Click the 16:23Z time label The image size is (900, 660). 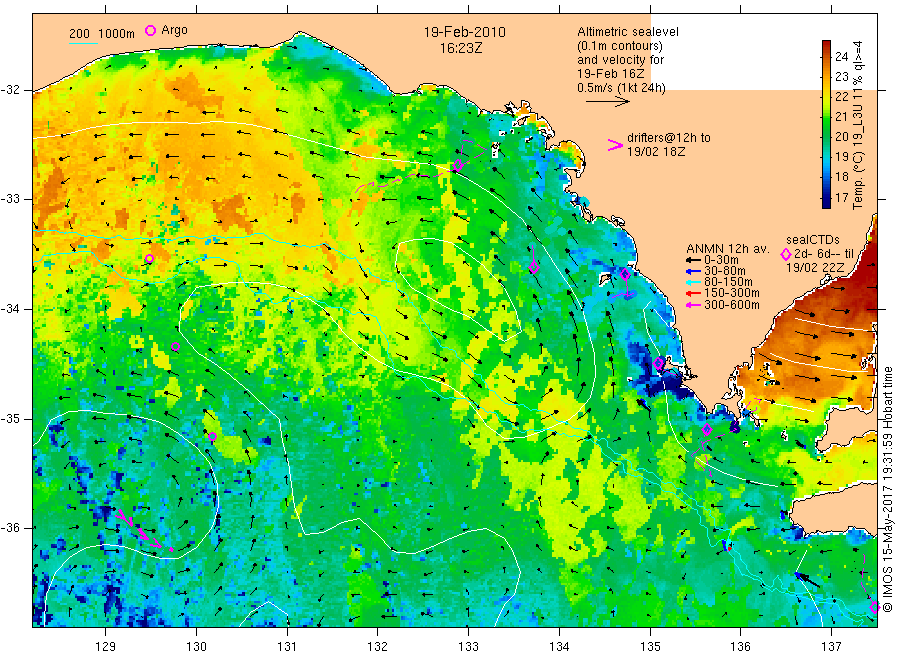[x=461, y=49]
